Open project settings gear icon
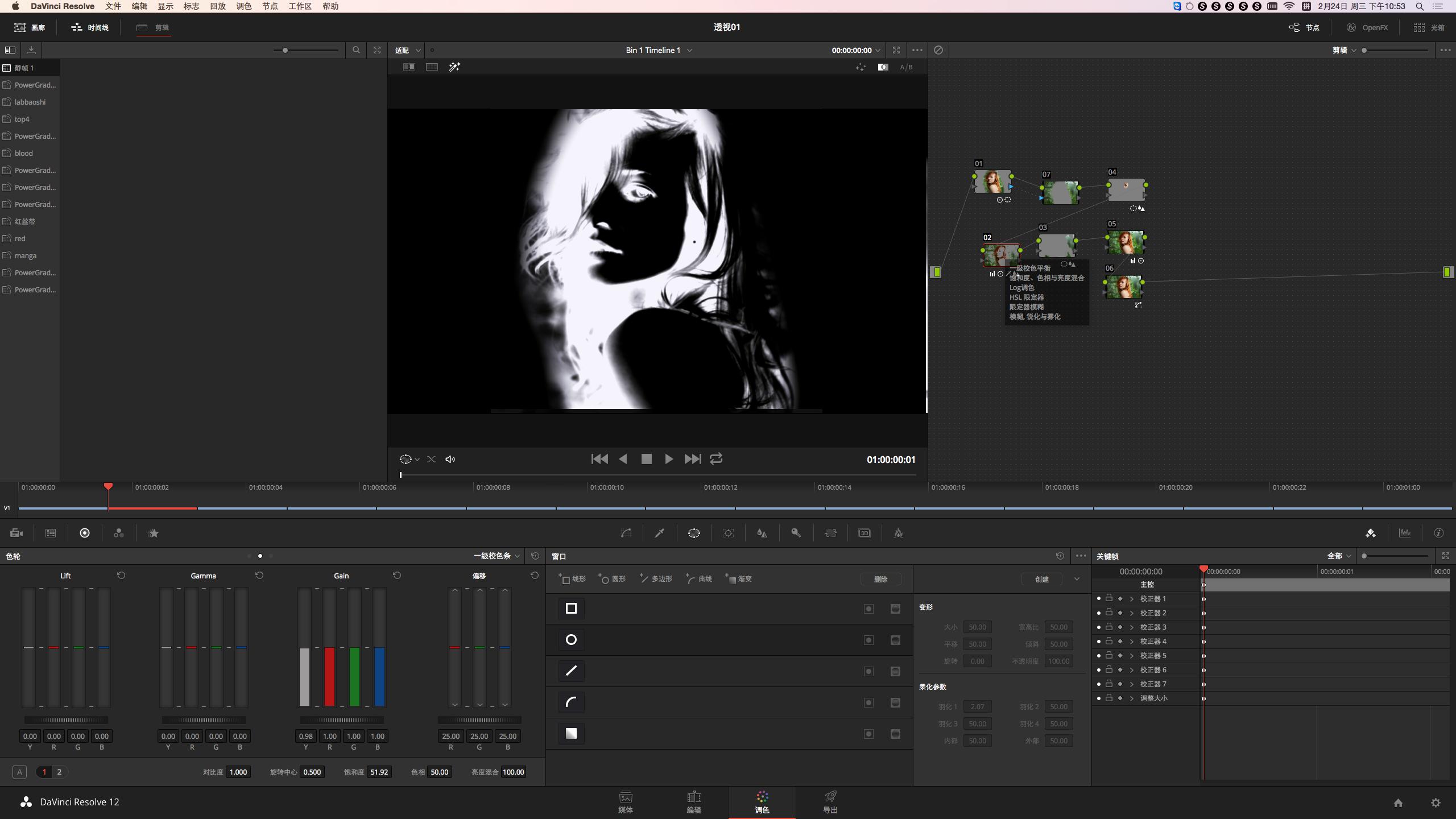Screen dimensions: 1456x819 1436,803
